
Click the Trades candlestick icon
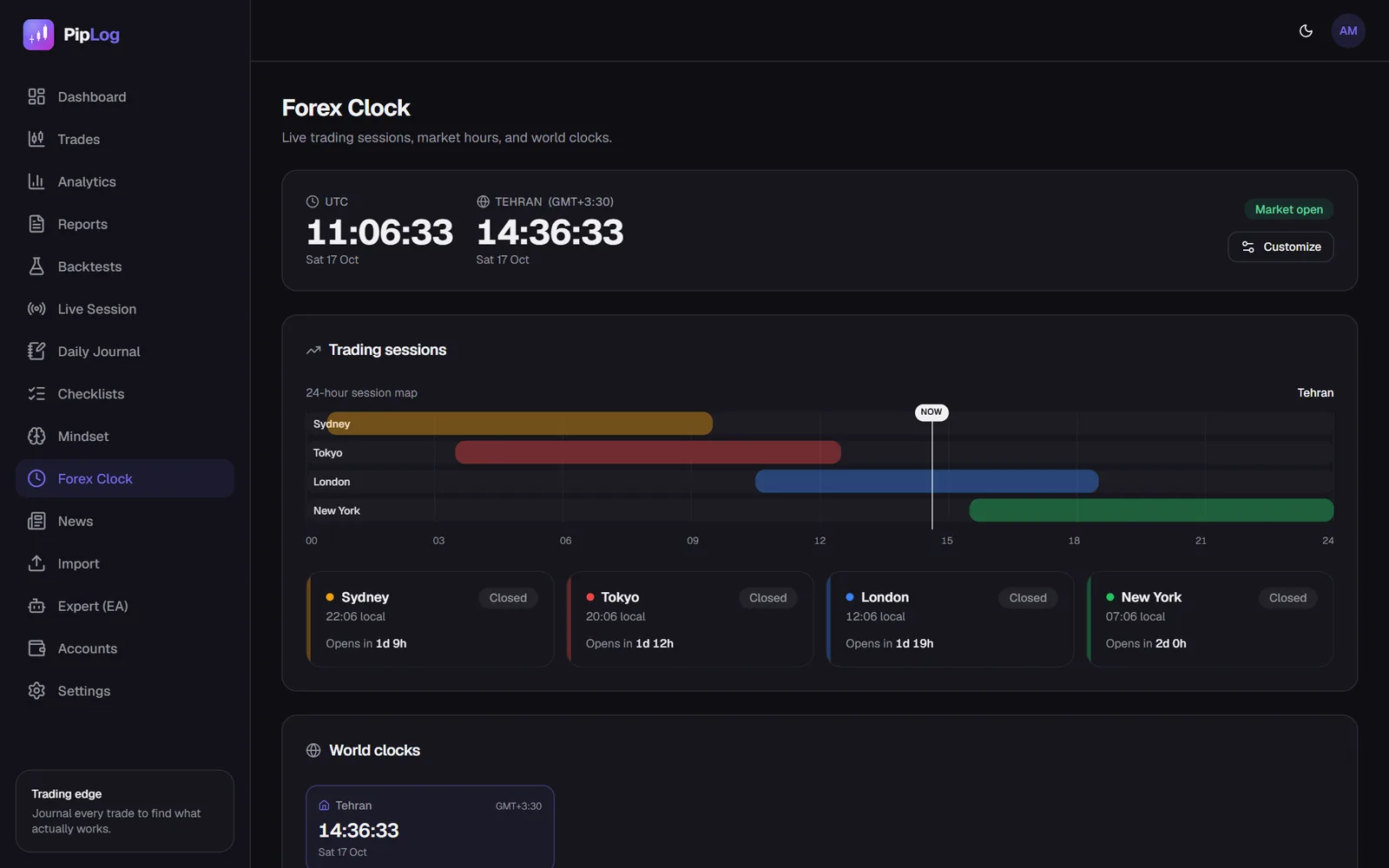point(36,139)
